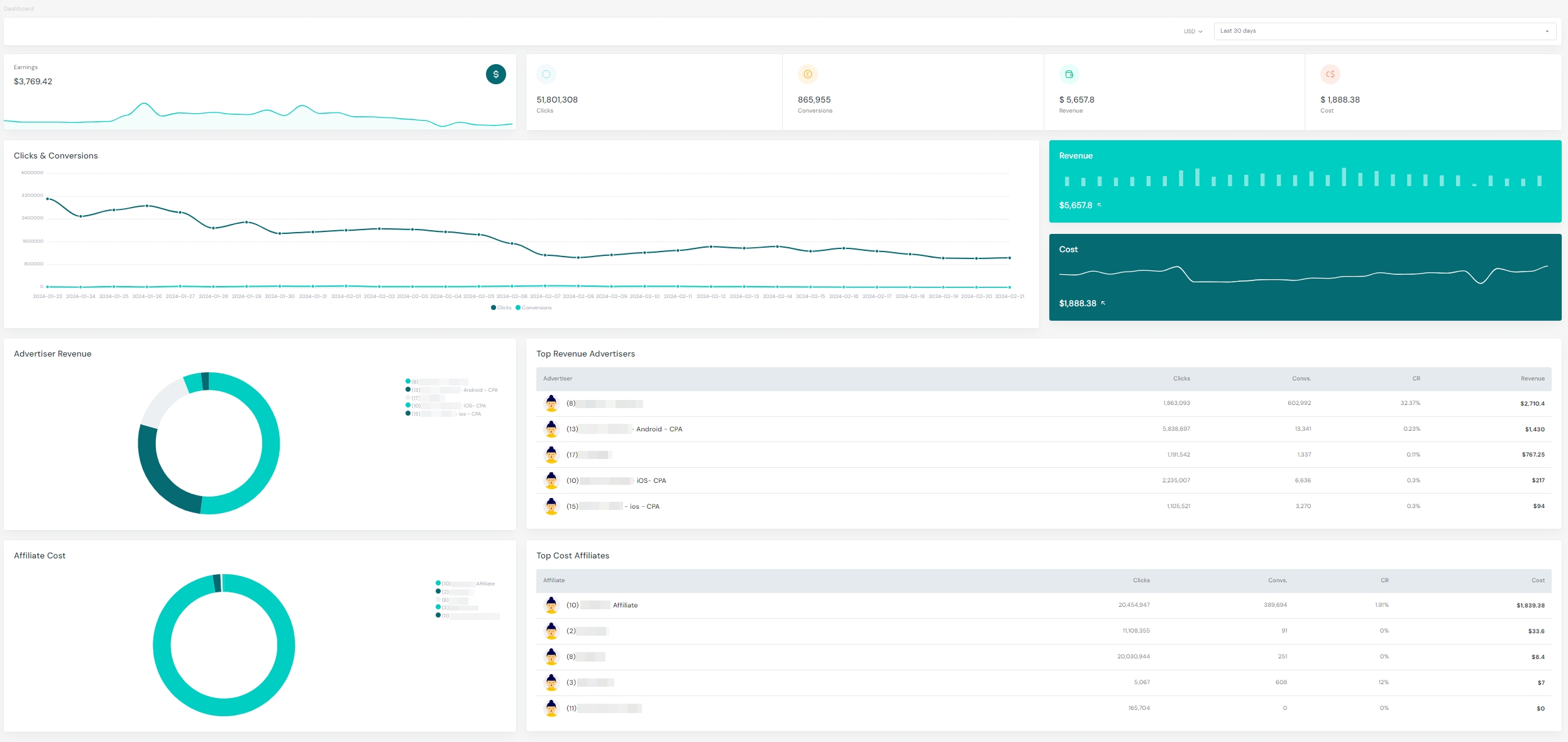This screenshot has width=1568, height=742.
Task: Toggle Affiliate Cost legend item (3)
Action: click(457, 607)
